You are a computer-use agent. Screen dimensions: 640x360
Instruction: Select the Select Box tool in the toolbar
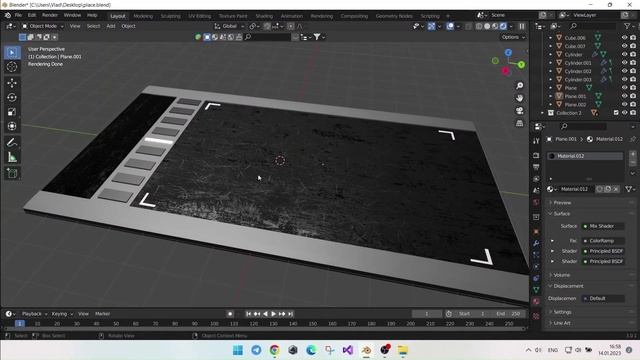tap(12, 53)
